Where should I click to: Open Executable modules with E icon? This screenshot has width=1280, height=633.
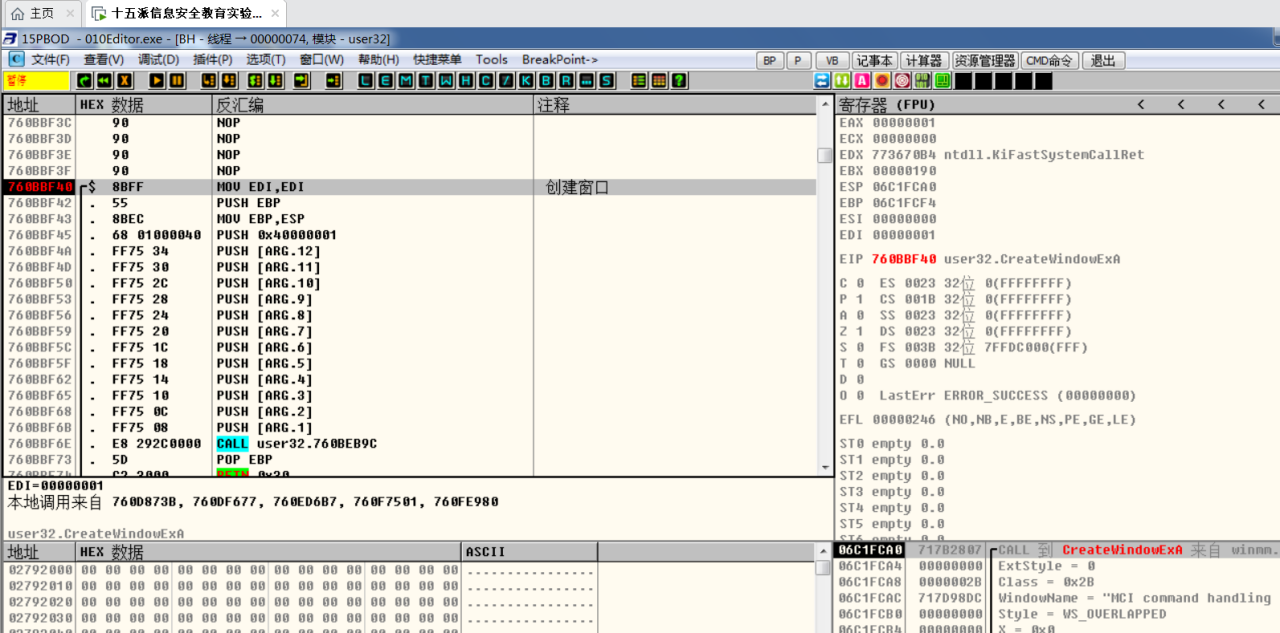[x=387, y=80]
